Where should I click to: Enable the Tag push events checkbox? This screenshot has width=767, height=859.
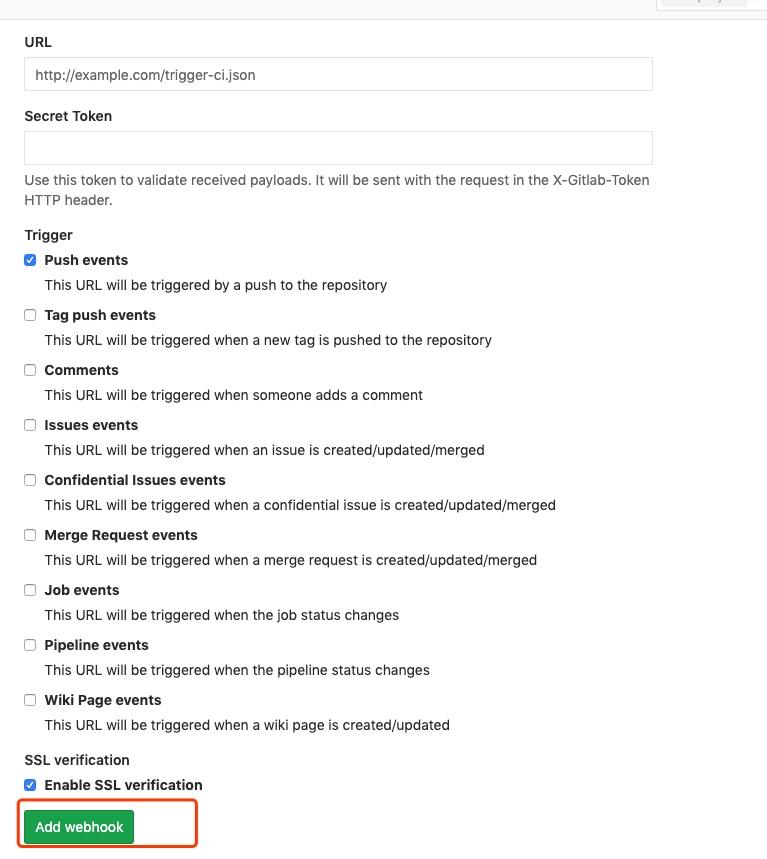tap(30, 315)
